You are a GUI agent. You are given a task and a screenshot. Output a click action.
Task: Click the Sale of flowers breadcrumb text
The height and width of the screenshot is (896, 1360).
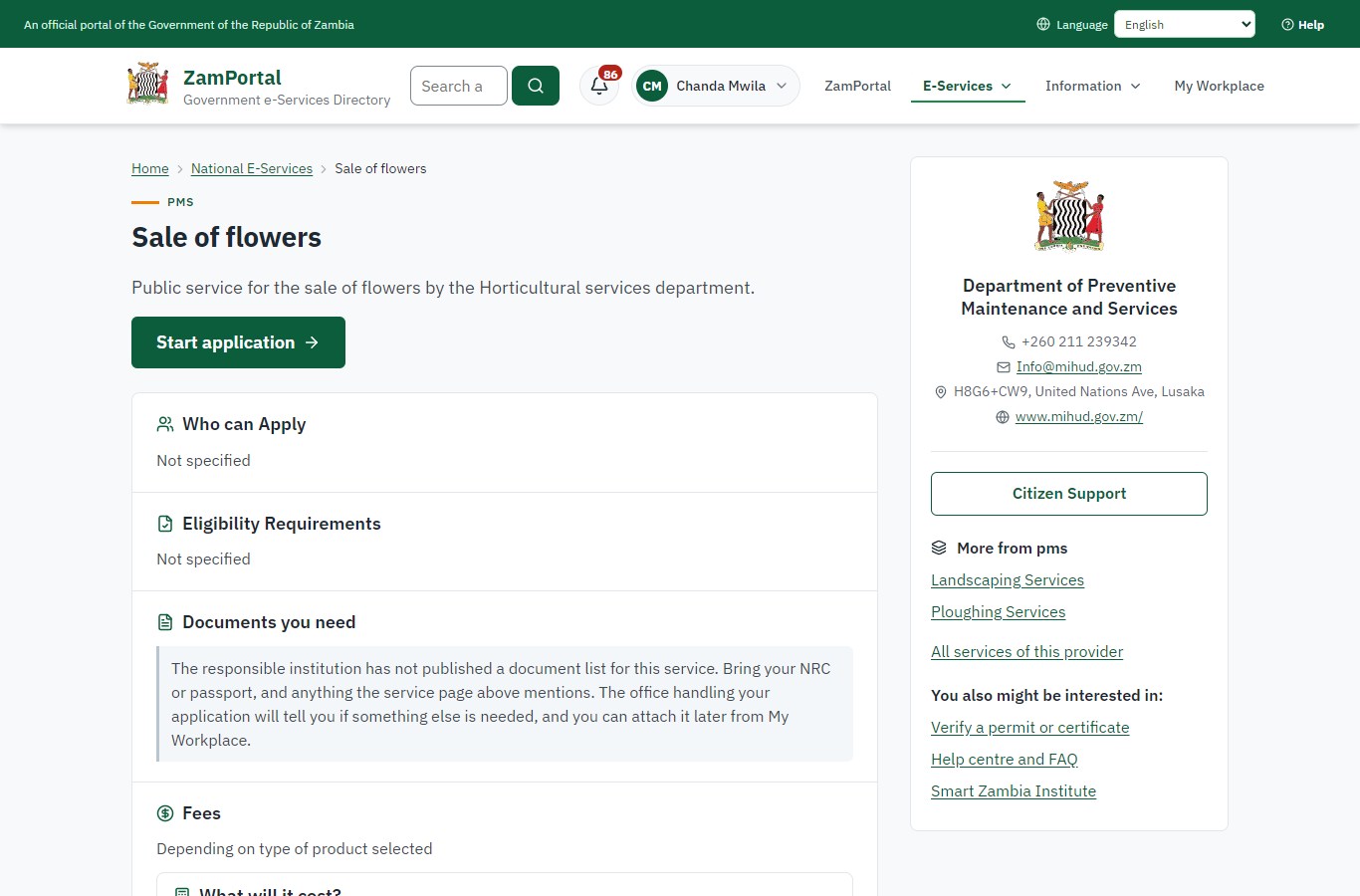pyautogui.click(x=380, y=168)
